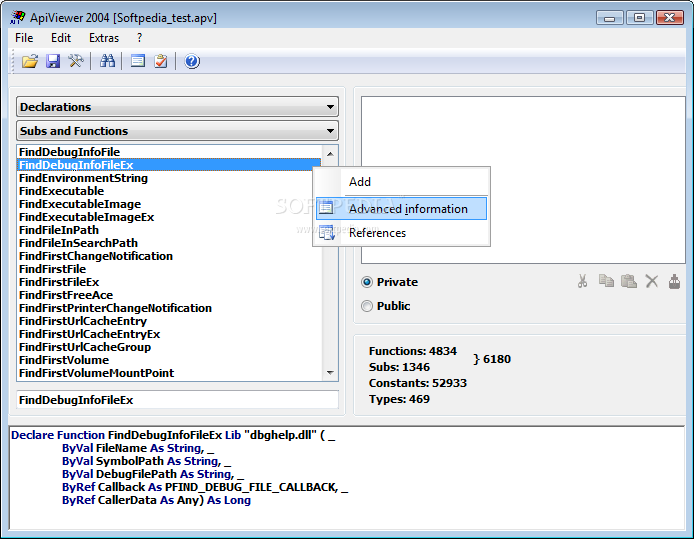Select the Public radio button
Screen dimensions: 694x539
click(x=367, y=306)
